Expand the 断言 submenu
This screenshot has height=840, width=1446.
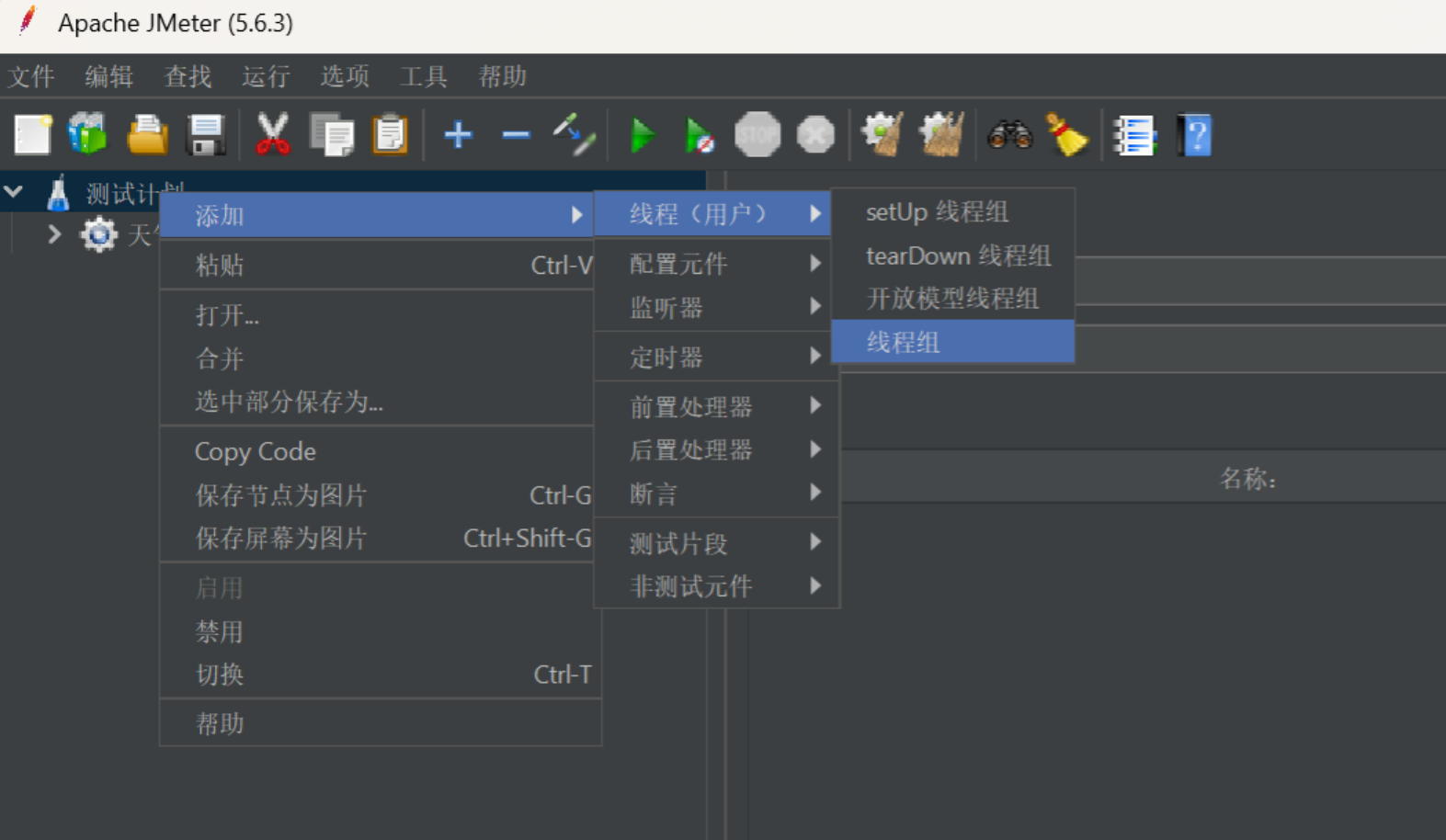pos(717,494)
